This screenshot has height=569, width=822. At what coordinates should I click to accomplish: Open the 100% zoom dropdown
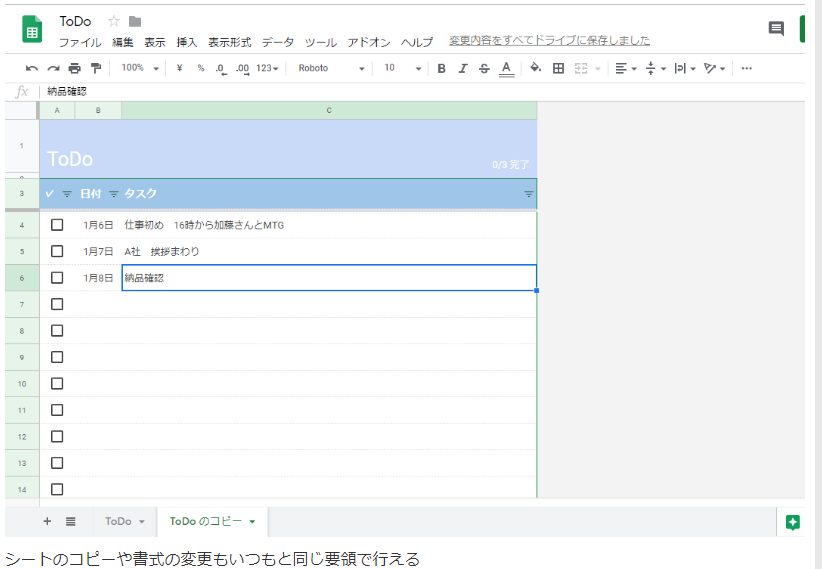[138, 68]
